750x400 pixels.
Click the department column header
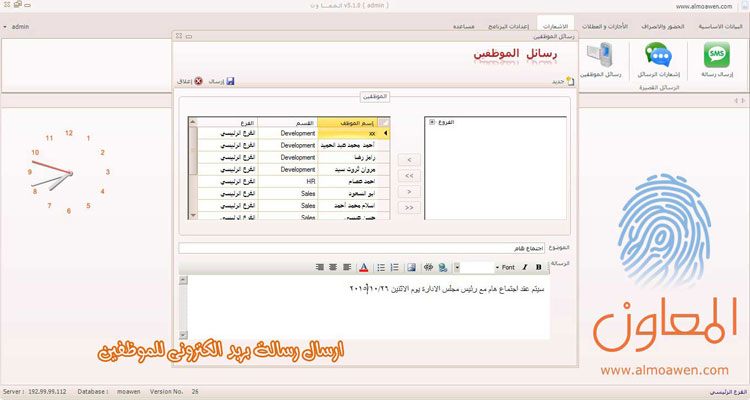click(287, 123)
